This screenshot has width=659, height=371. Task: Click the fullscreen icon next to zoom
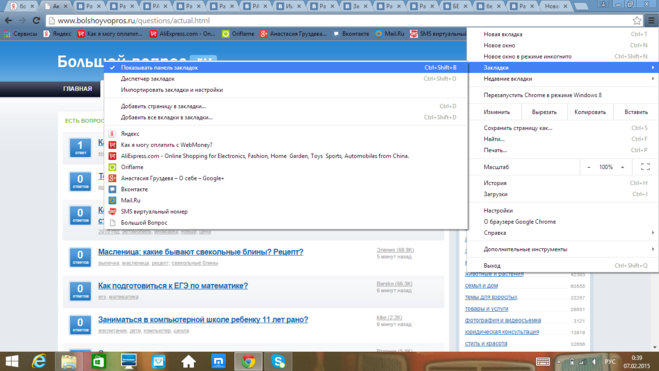(646, 167)
